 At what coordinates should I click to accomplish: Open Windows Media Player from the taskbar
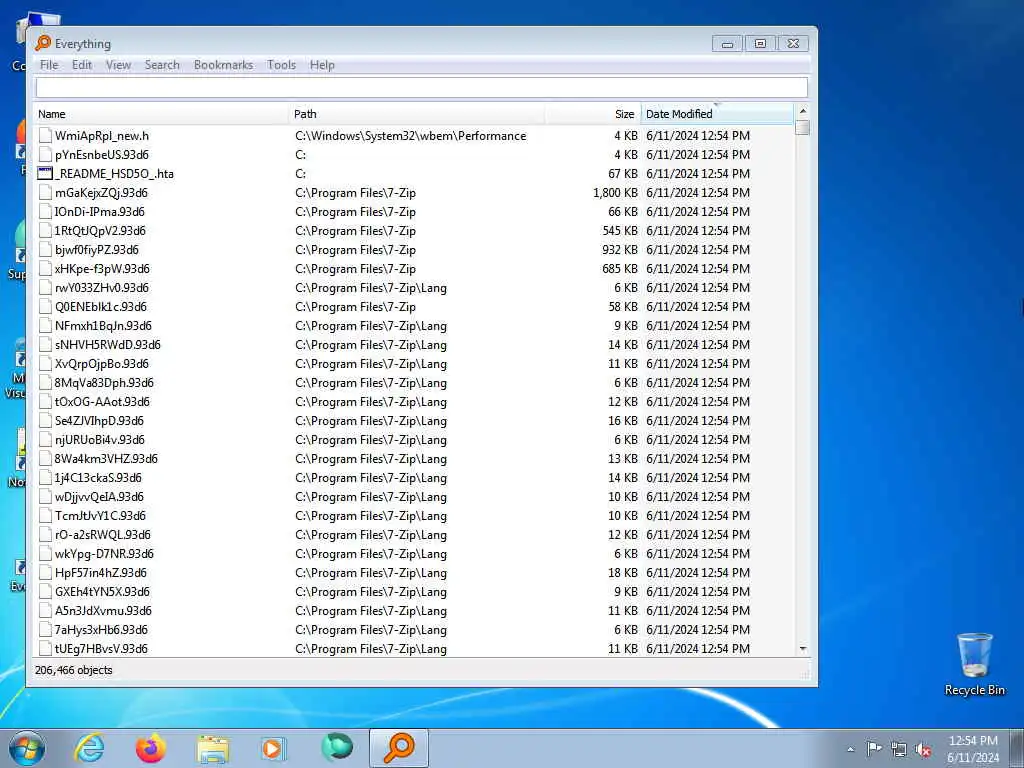coord(273,748)
